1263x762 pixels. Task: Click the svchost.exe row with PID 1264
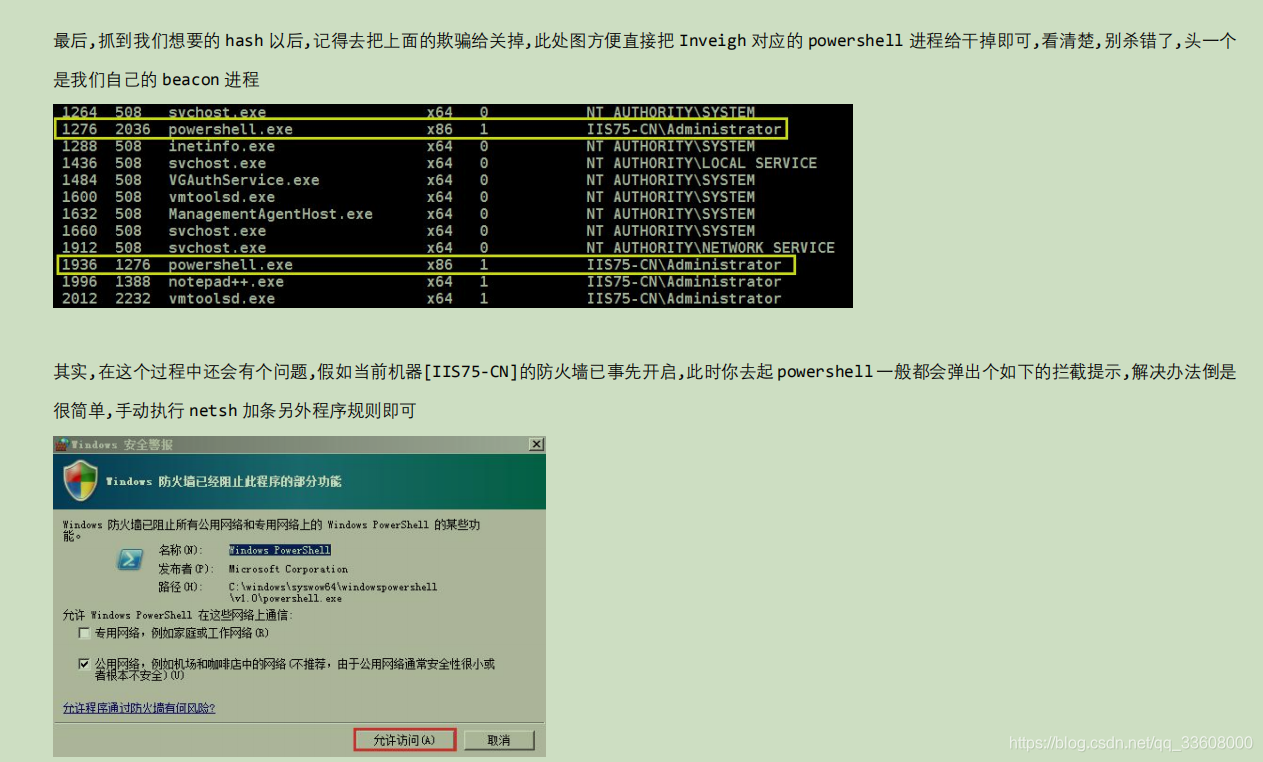453,112
